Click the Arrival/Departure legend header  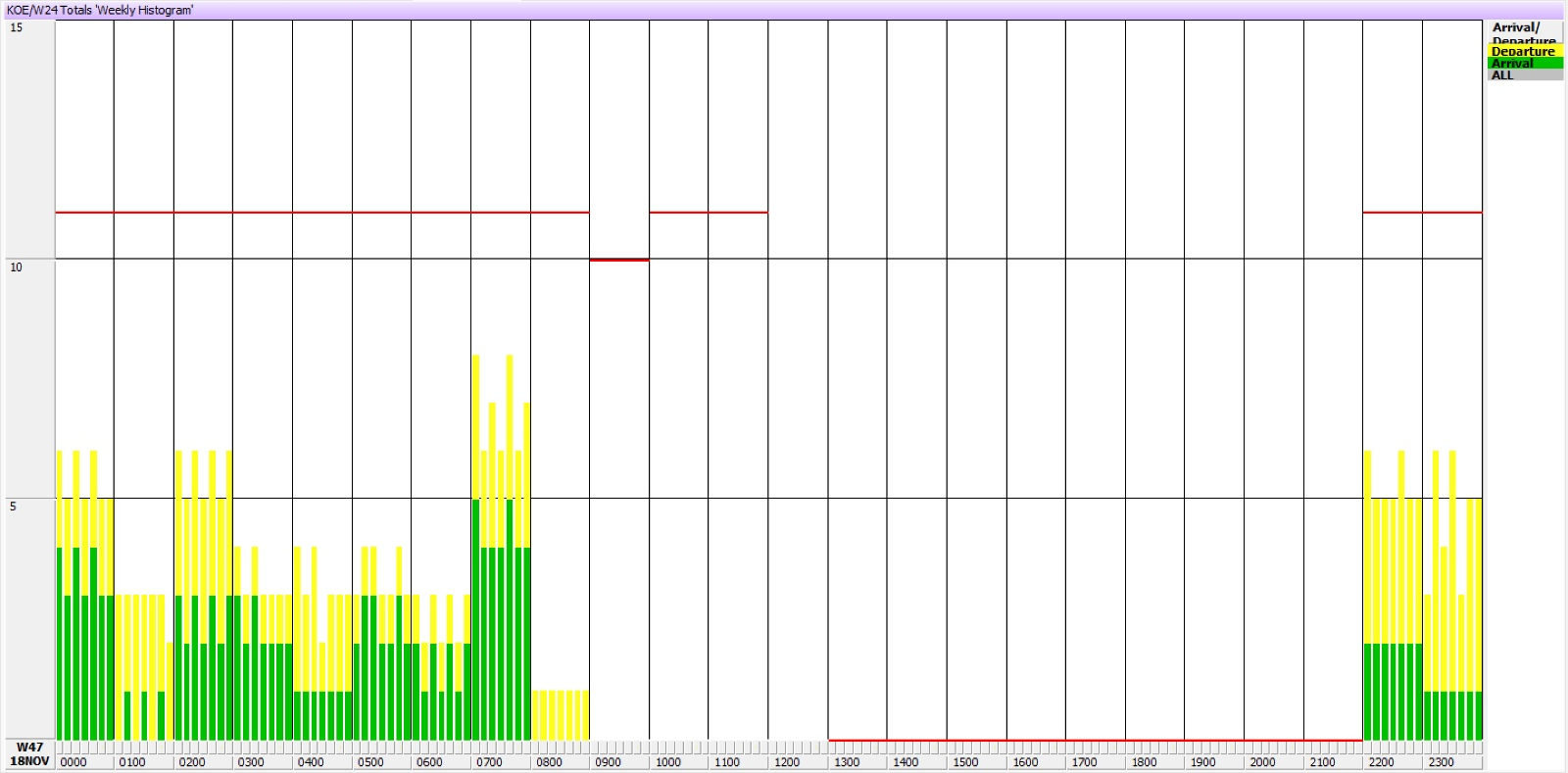1523,30
